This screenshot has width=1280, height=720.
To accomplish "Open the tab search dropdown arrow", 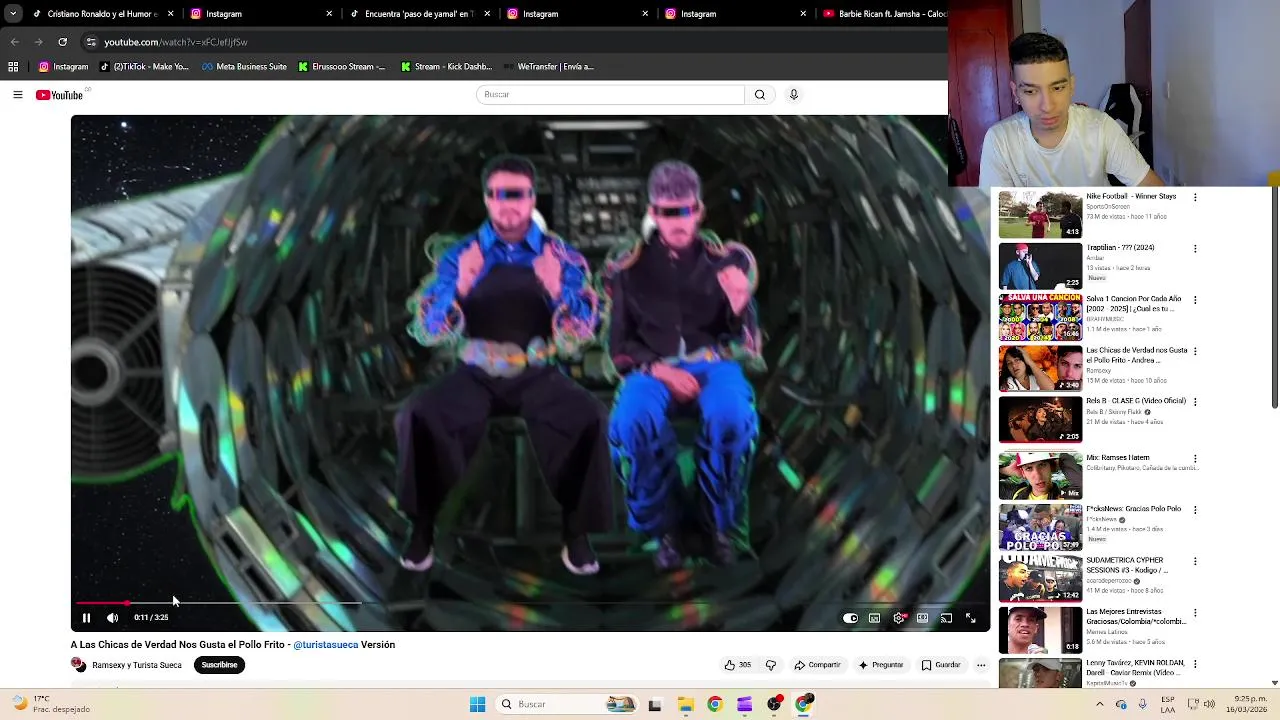I will 12,14.
